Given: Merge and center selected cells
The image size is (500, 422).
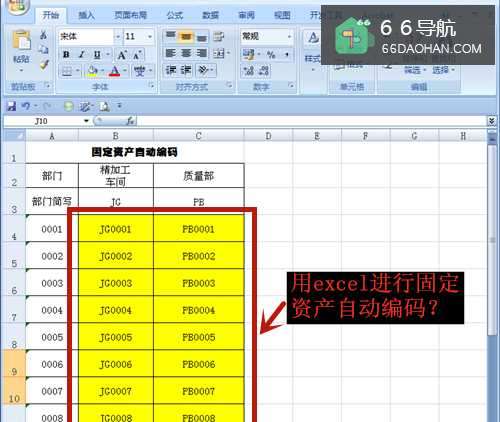Looking at the screenshot, I should [x=219, y=53].
